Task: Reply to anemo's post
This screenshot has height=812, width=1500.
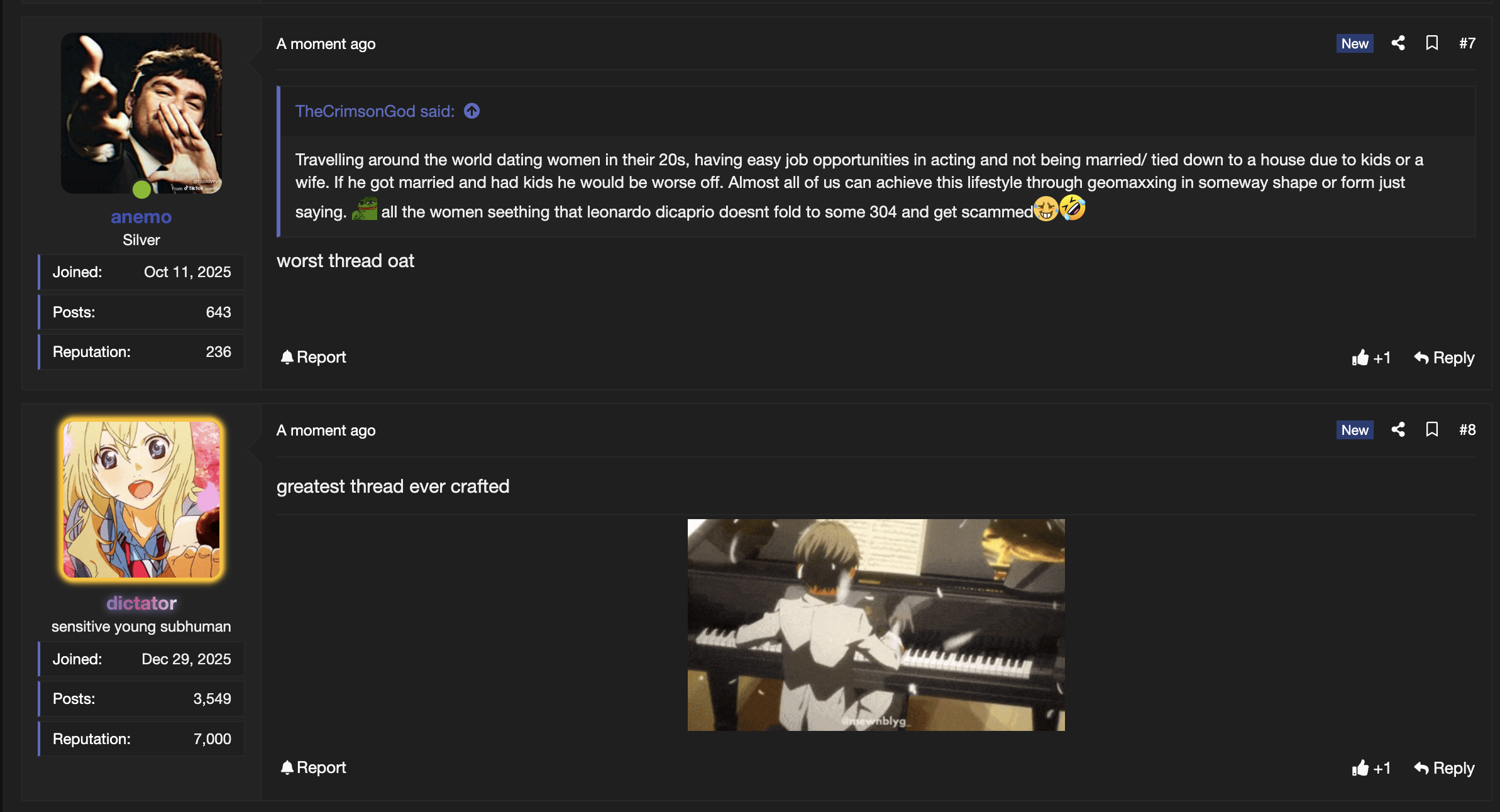Action: [1444, 358]
